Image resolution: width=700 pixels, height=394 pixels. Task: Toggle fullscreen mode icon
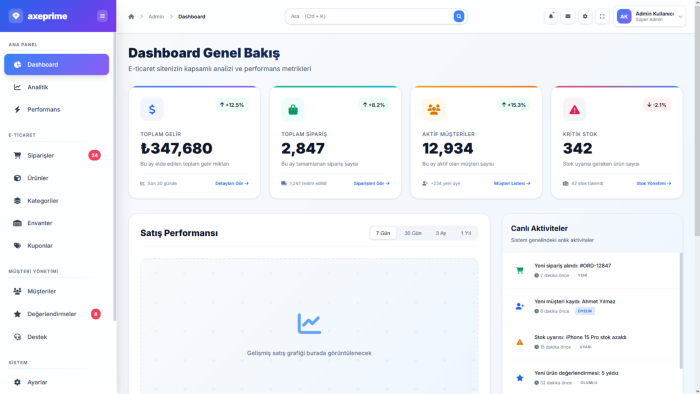tap(602, 17)
